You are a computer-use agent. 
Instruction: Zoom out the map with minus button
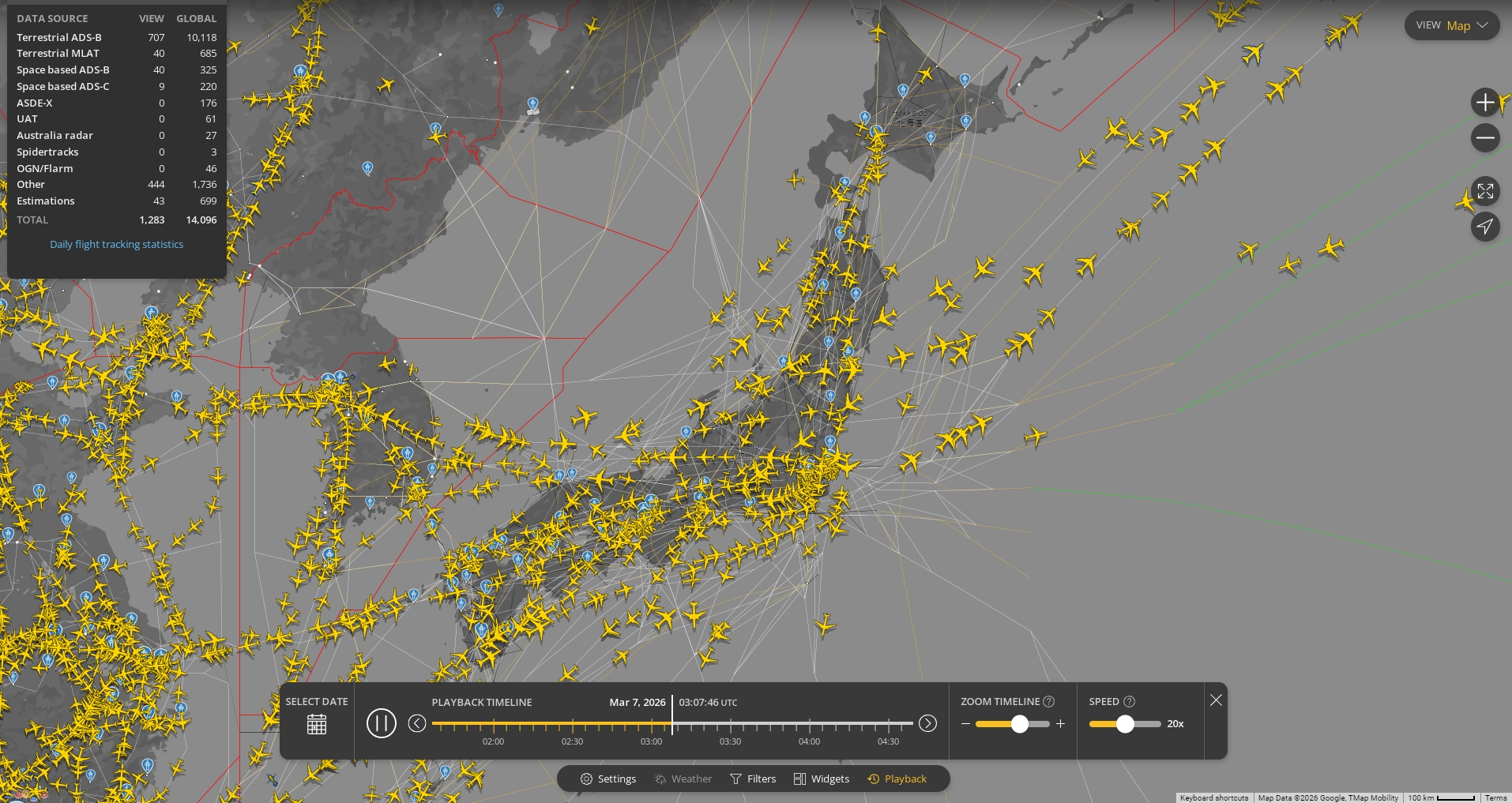(x=1485, y=138)
